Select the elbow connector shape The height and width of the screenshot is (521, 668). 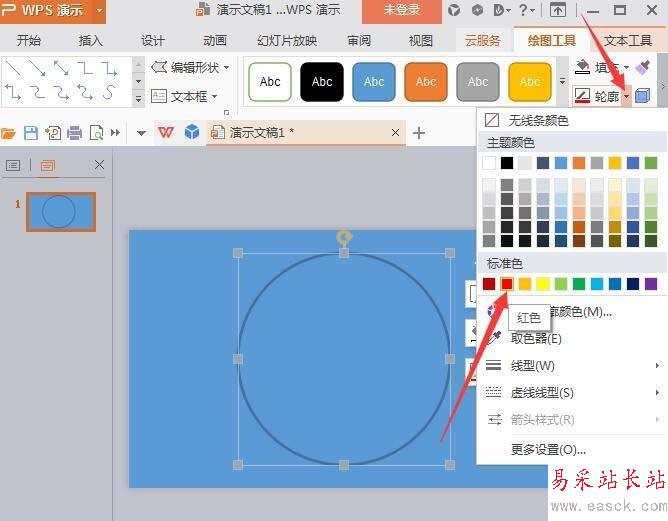(85, 68)
